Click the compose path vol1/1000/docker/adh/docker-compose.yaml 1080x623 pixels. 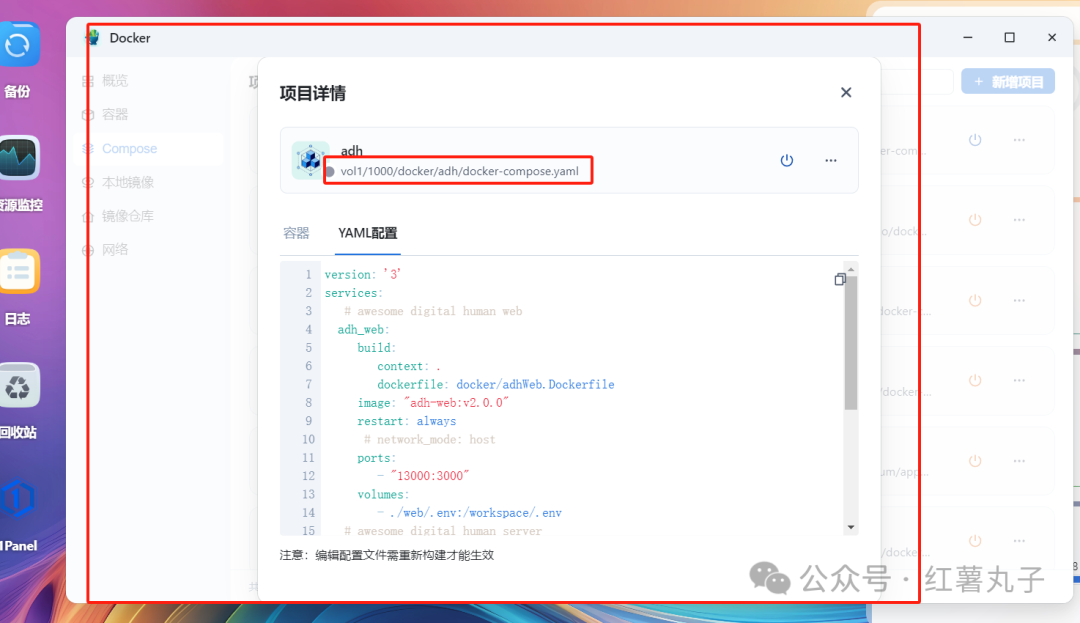(459, 171)
